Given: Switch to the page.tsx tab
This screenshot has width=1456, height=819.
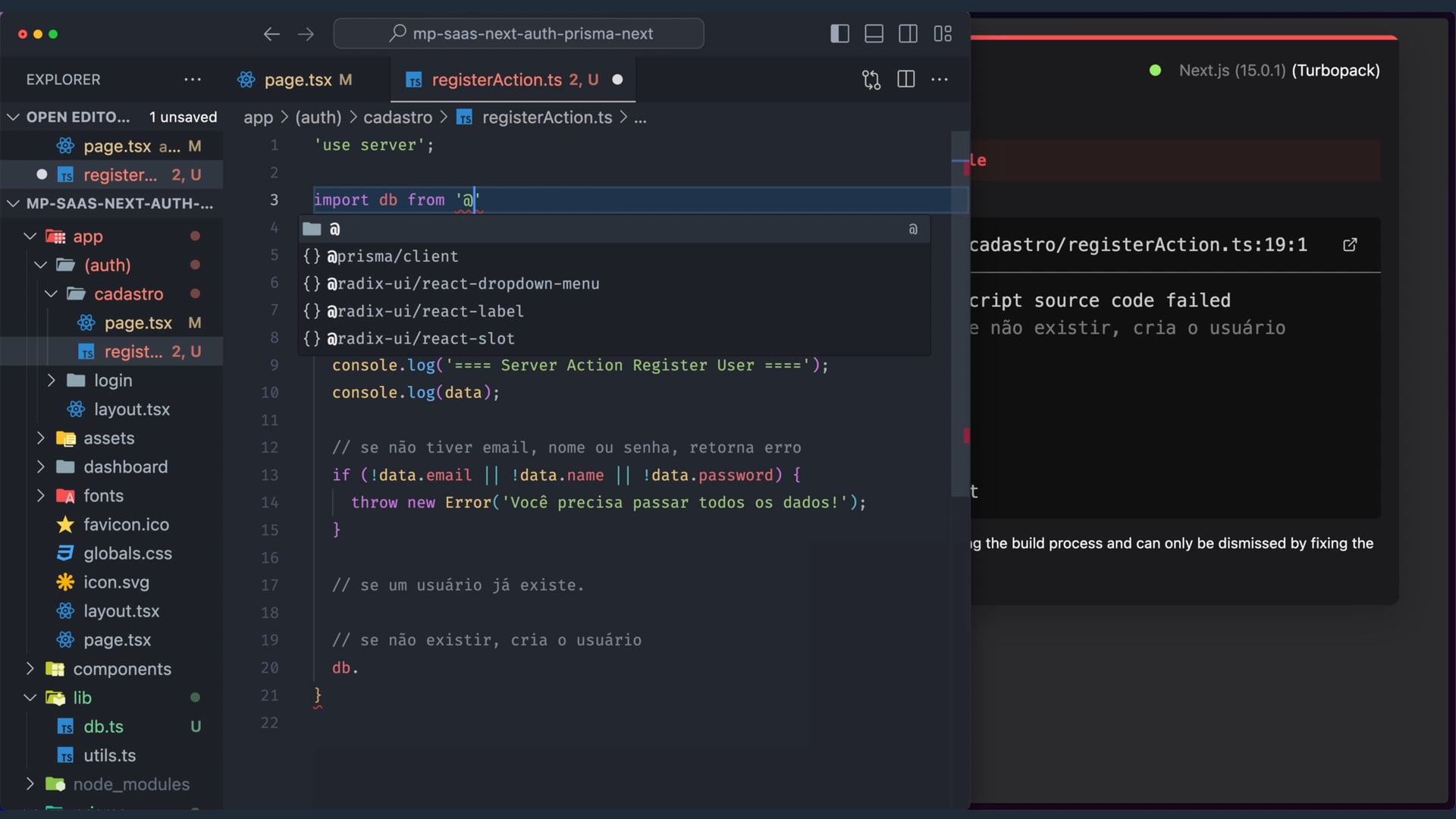Looking at the screenshot, I should coord(297,80).
